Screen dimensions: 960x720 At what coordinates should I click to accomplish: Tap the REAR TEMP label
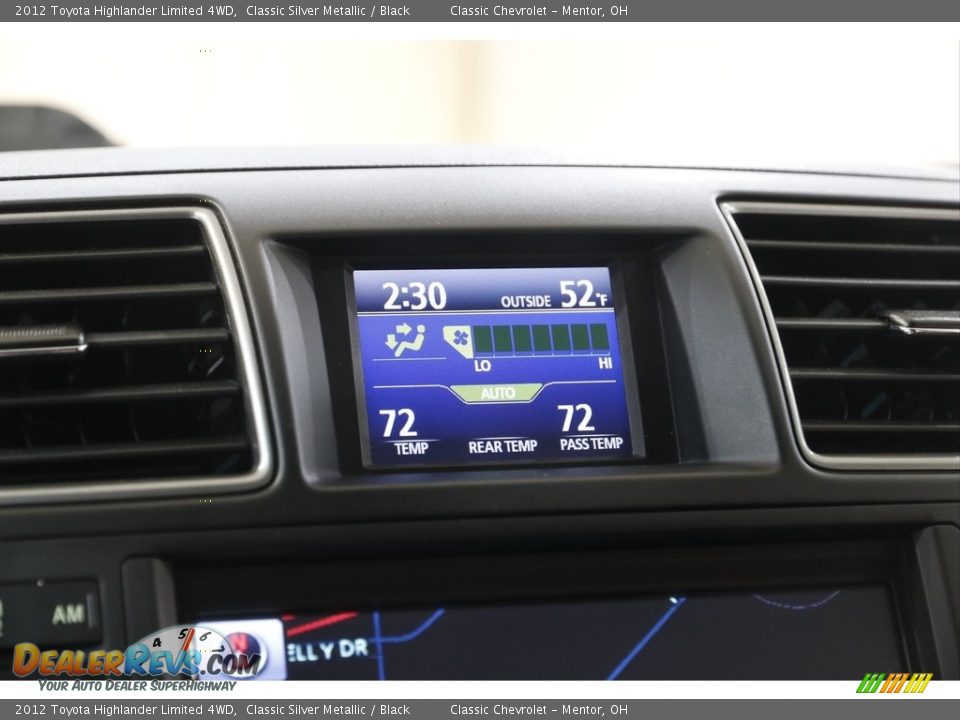coord(503,447)
